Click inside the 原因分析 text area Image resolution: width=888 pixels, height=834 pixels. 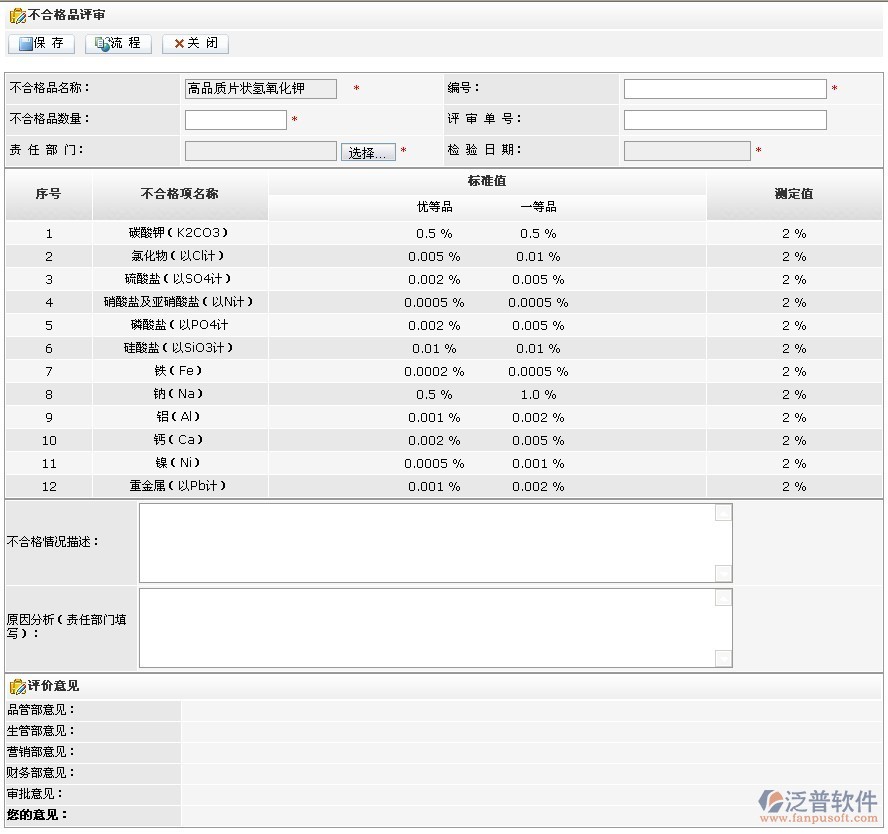tap(425, 627)
